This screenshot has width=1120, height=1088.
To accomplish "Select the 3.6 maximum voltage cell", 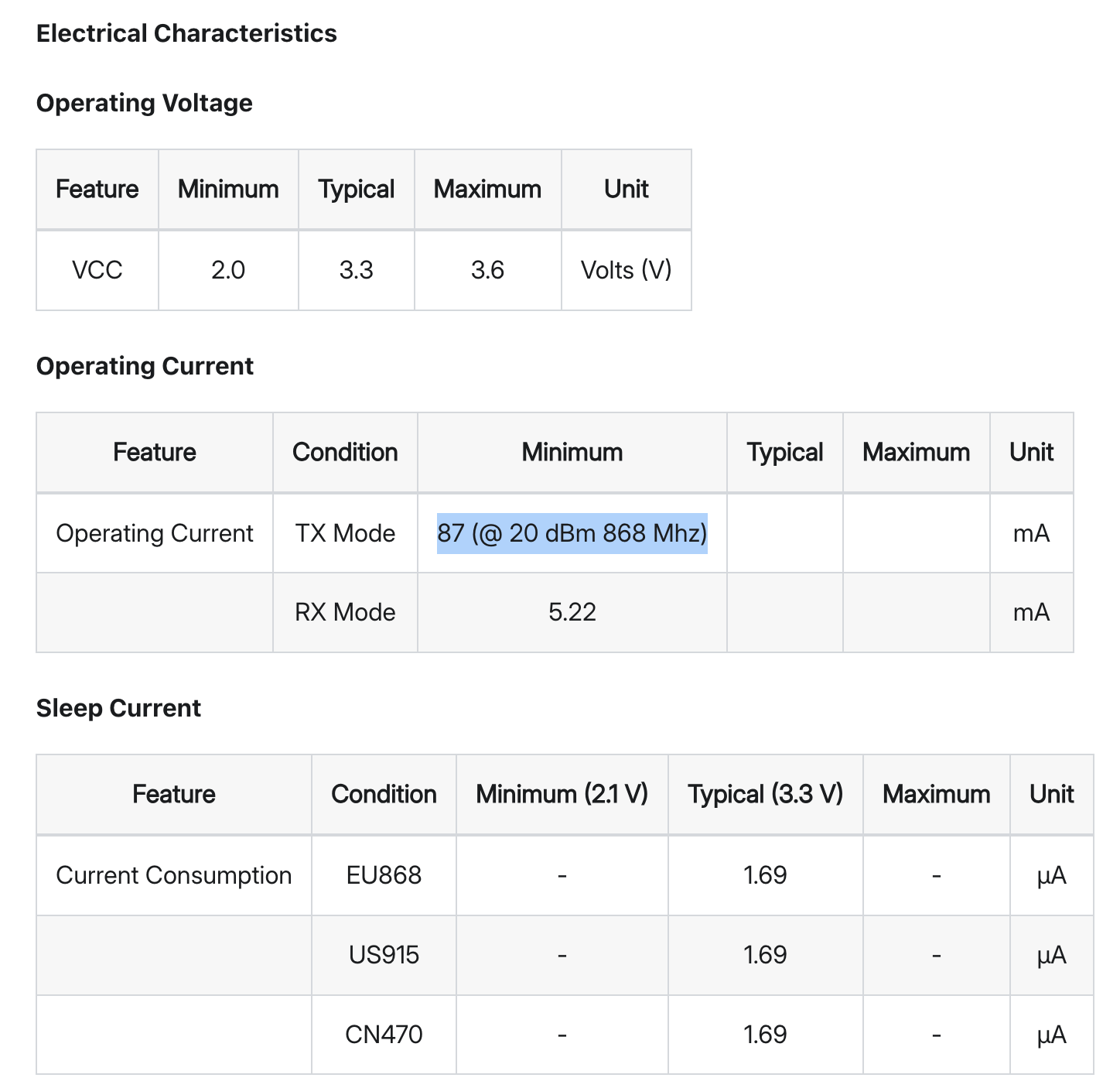I will (x=487, y=270).
